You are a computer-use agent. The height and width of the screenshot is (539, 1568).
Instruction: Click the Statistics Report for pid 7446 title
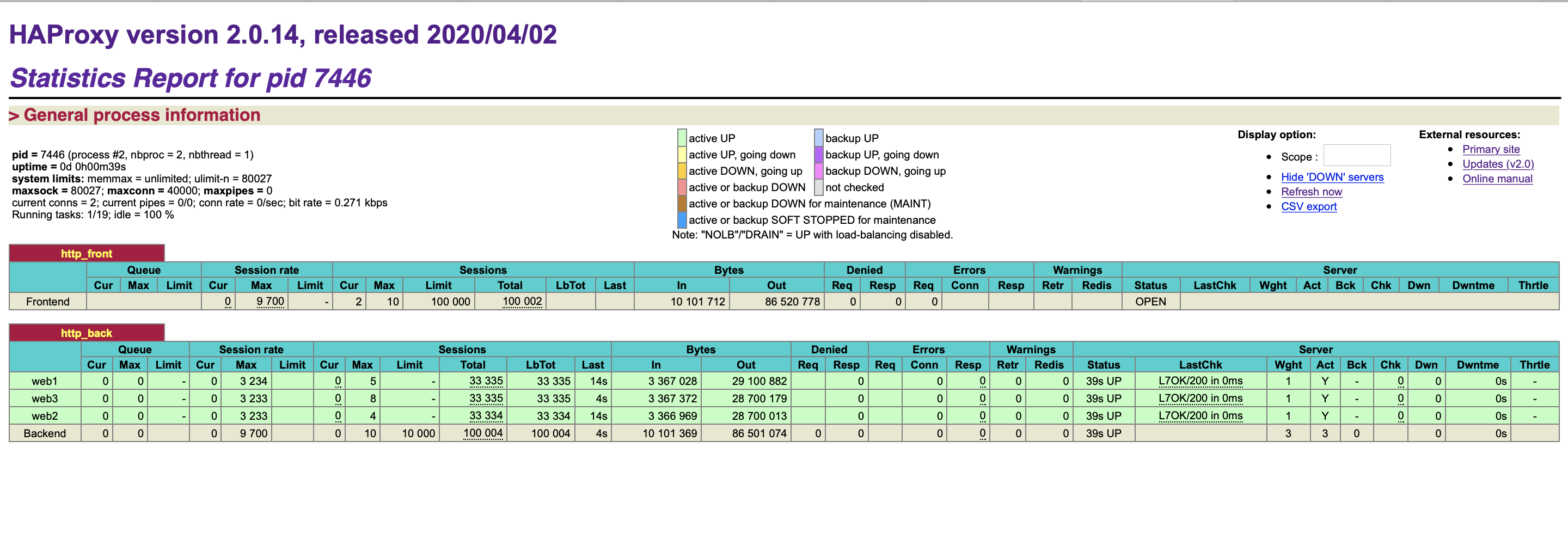coord(191,78)
